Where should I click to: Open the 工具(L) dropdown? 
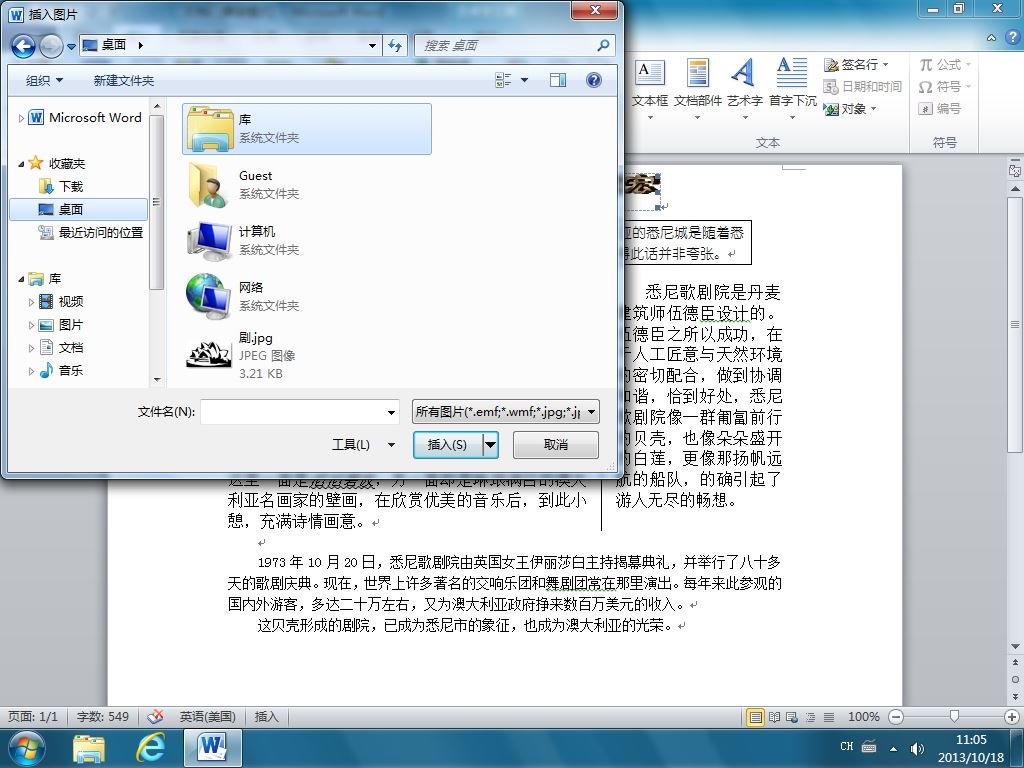(363, 445)
